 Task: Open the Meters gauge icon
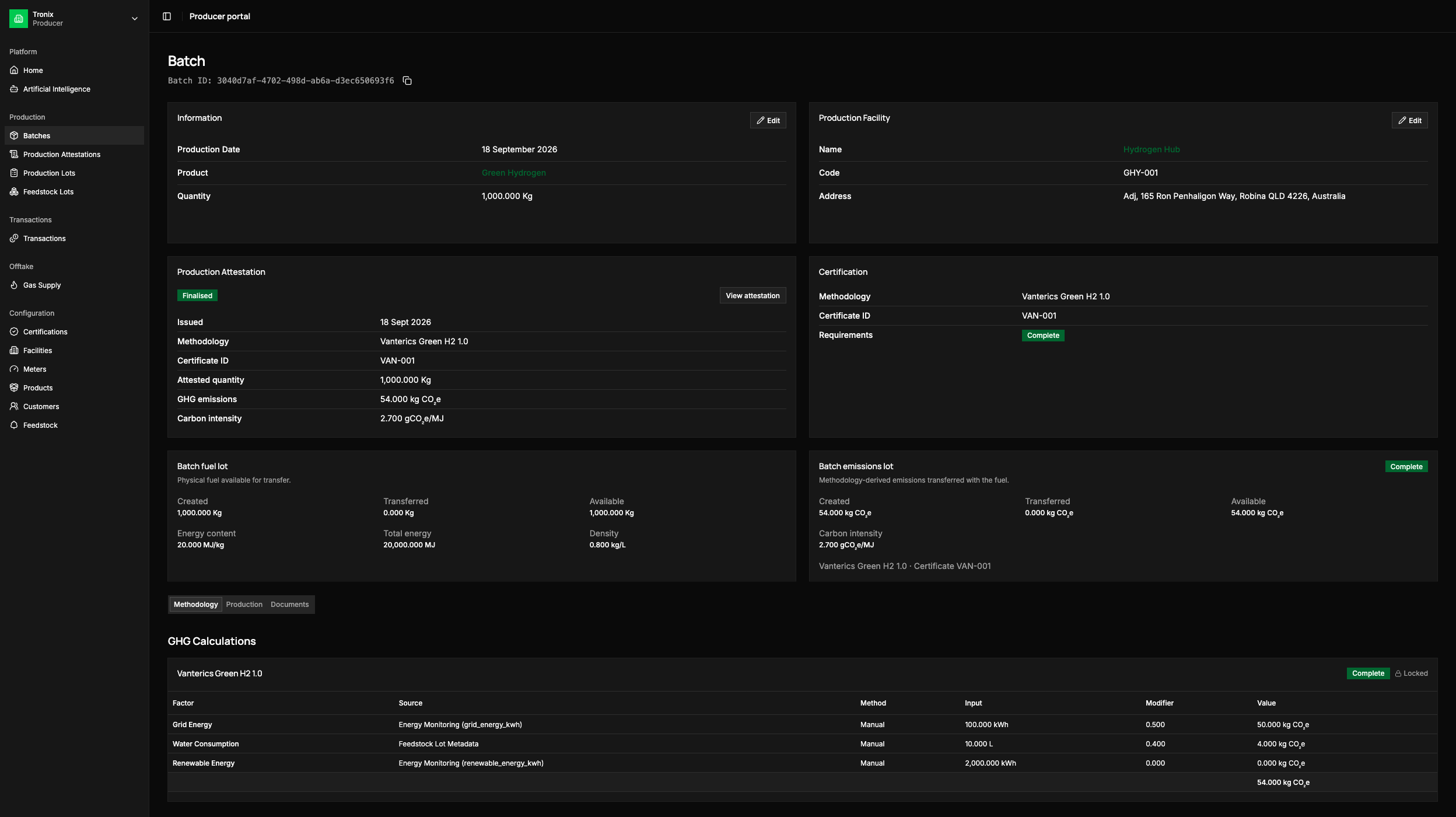[14, 369]
